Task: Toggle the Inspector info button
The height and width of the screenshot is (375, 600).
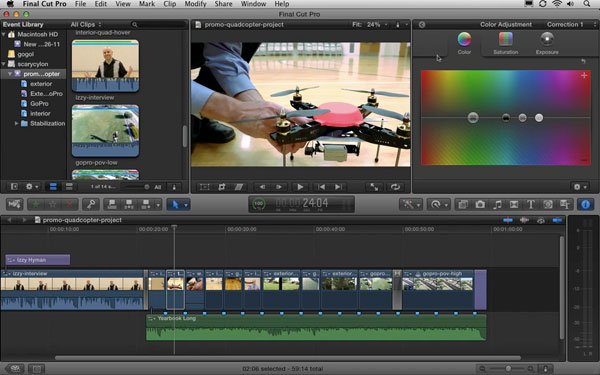Action: [x=585, y=204]
